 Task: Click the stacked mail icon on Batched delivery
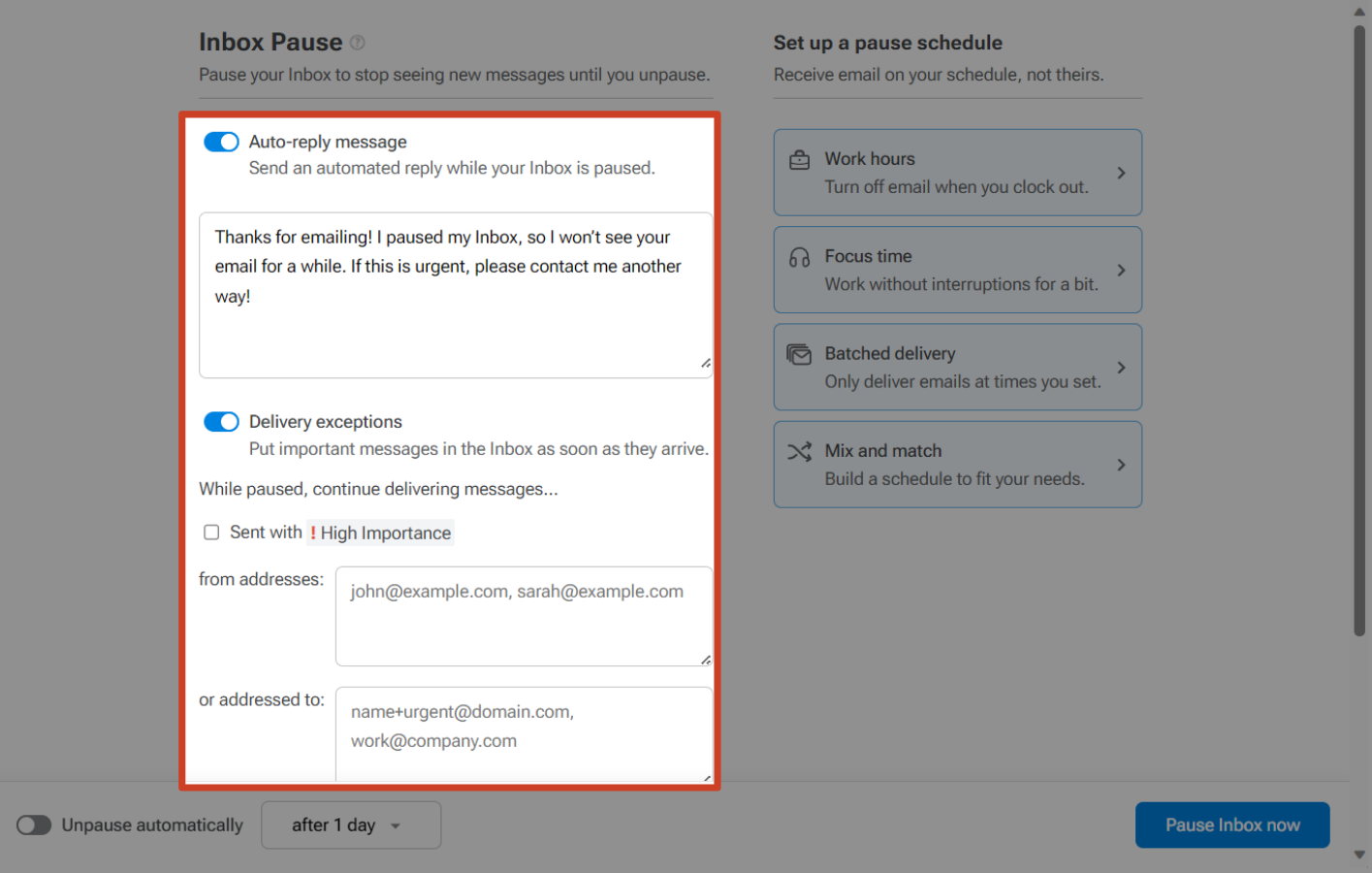coord(799,355)
